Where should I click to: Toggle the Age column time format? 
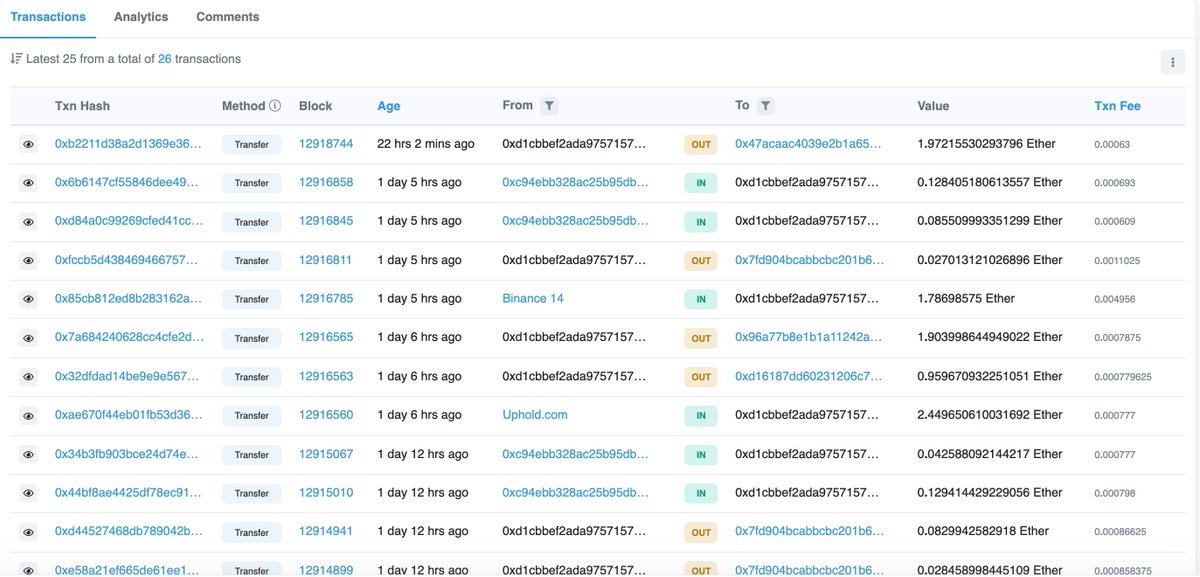pos(389,106)
